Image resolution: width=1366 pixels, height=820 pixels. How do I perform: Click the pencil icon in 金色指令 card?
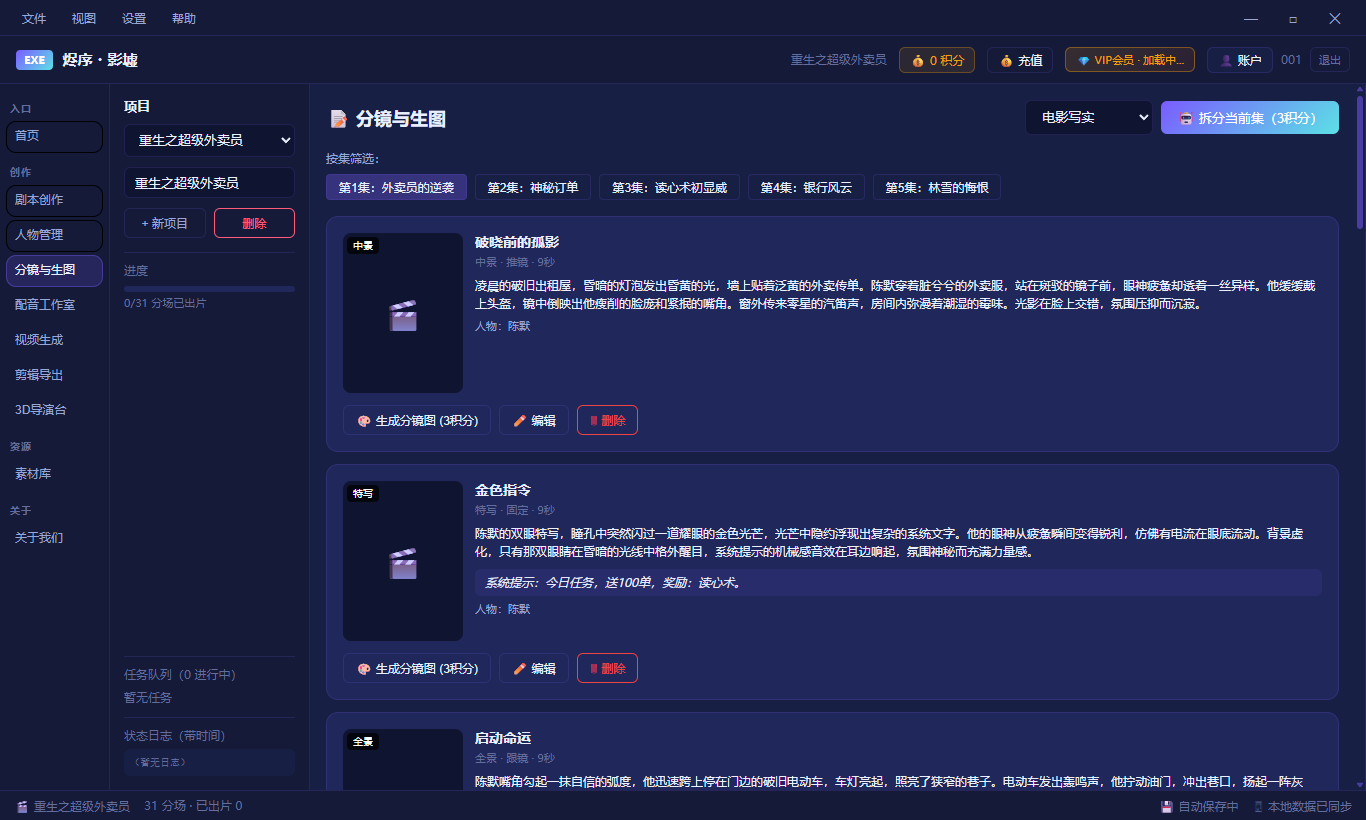(519, 669)
